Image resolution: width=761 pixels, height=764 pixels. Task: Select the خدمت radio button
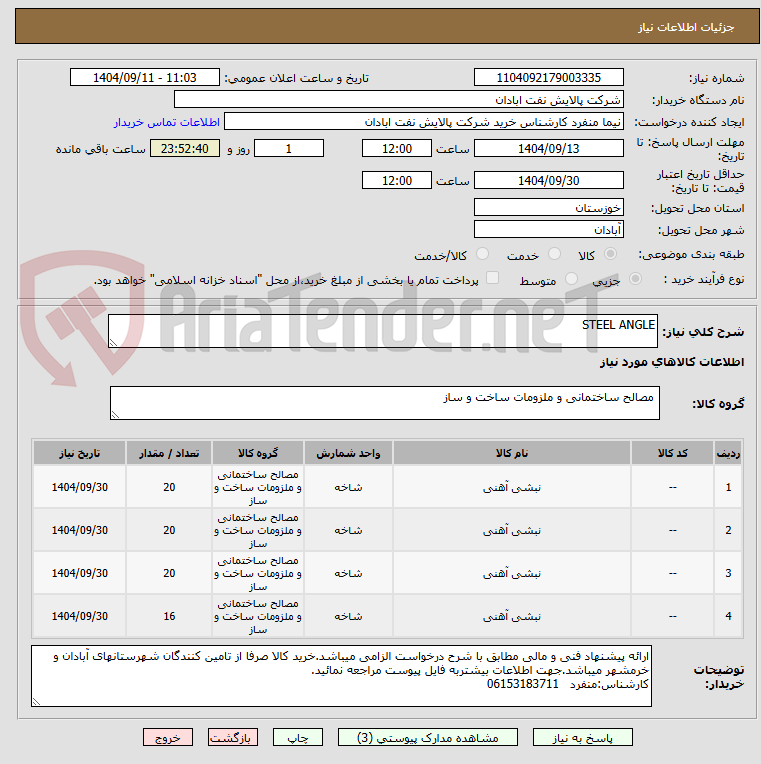click(x=554, y=254)
